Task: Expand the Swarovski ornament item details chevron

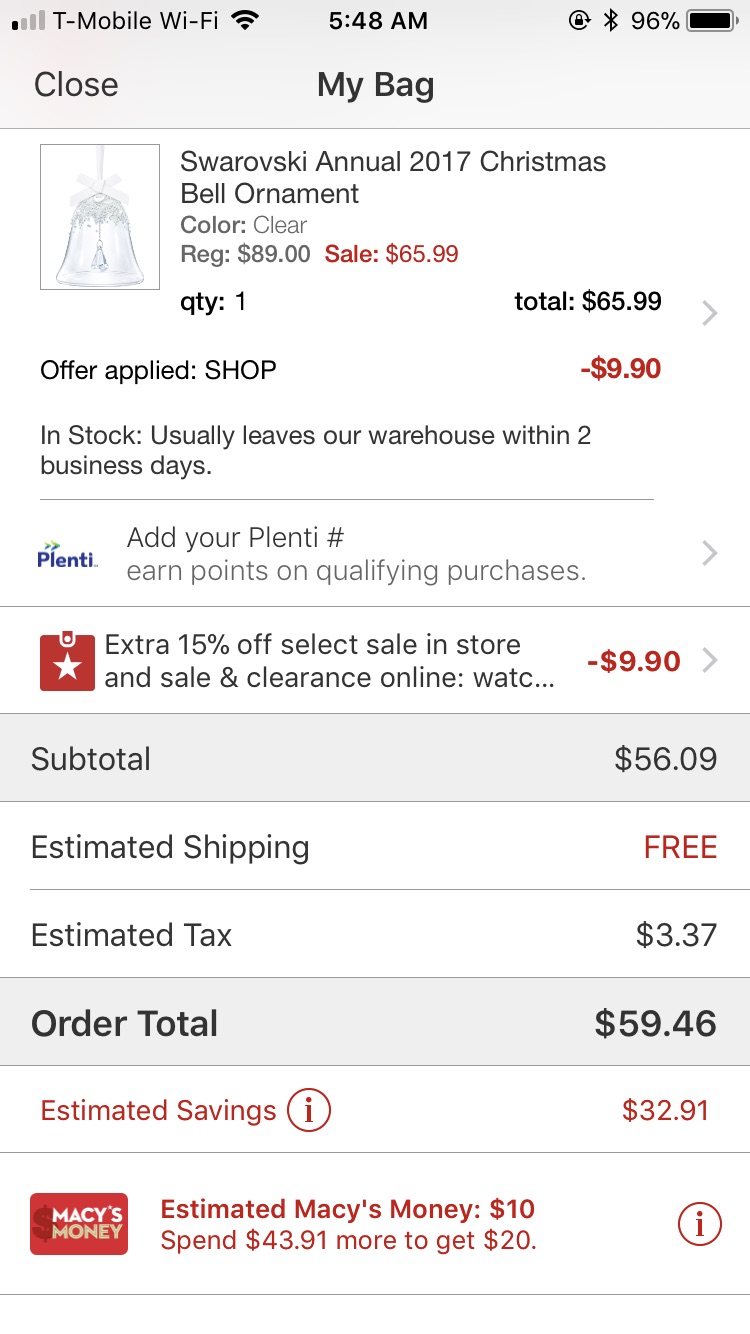Action: [709, 314]
